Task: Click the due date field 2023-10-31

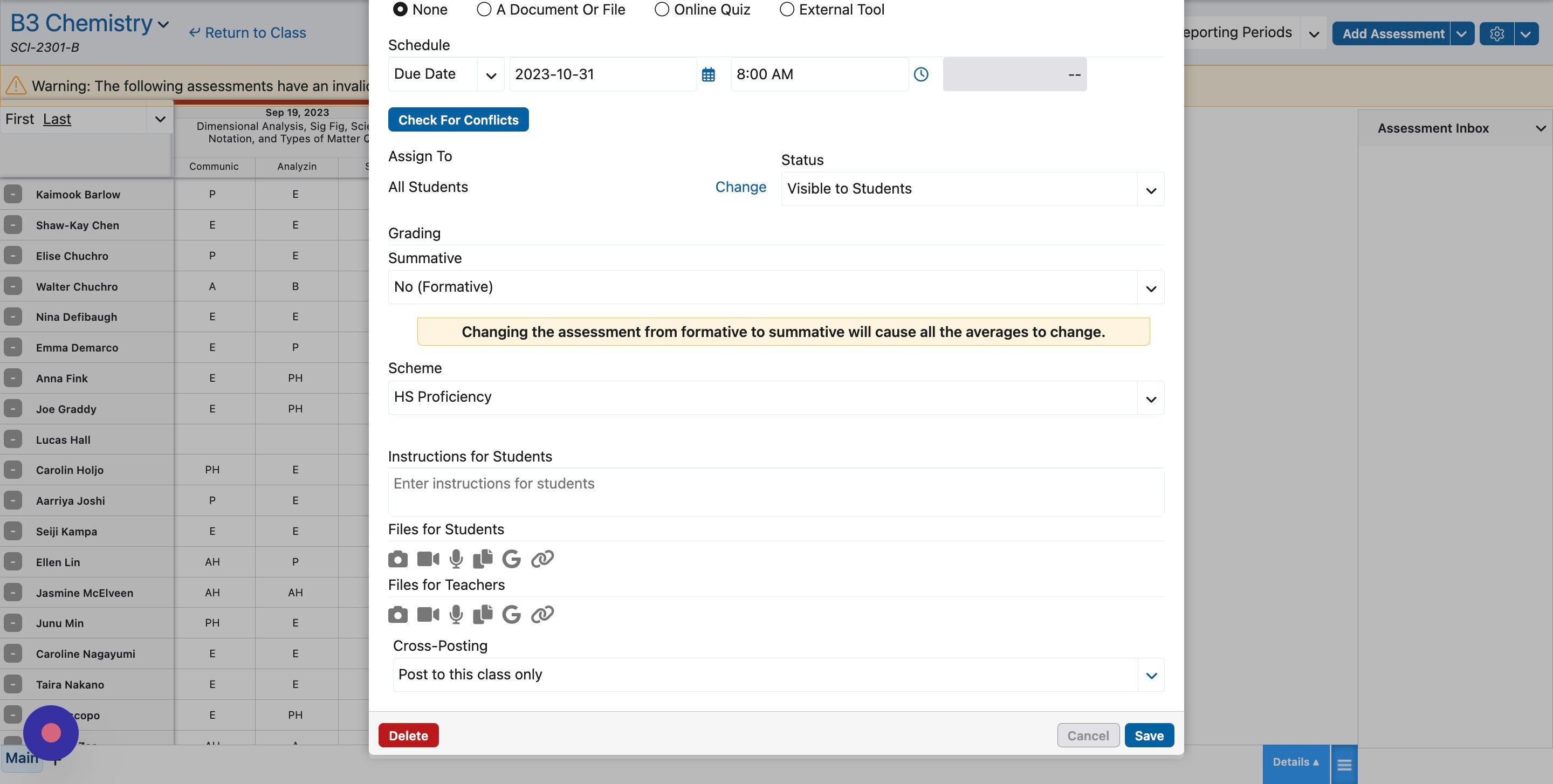Action: 603,74
